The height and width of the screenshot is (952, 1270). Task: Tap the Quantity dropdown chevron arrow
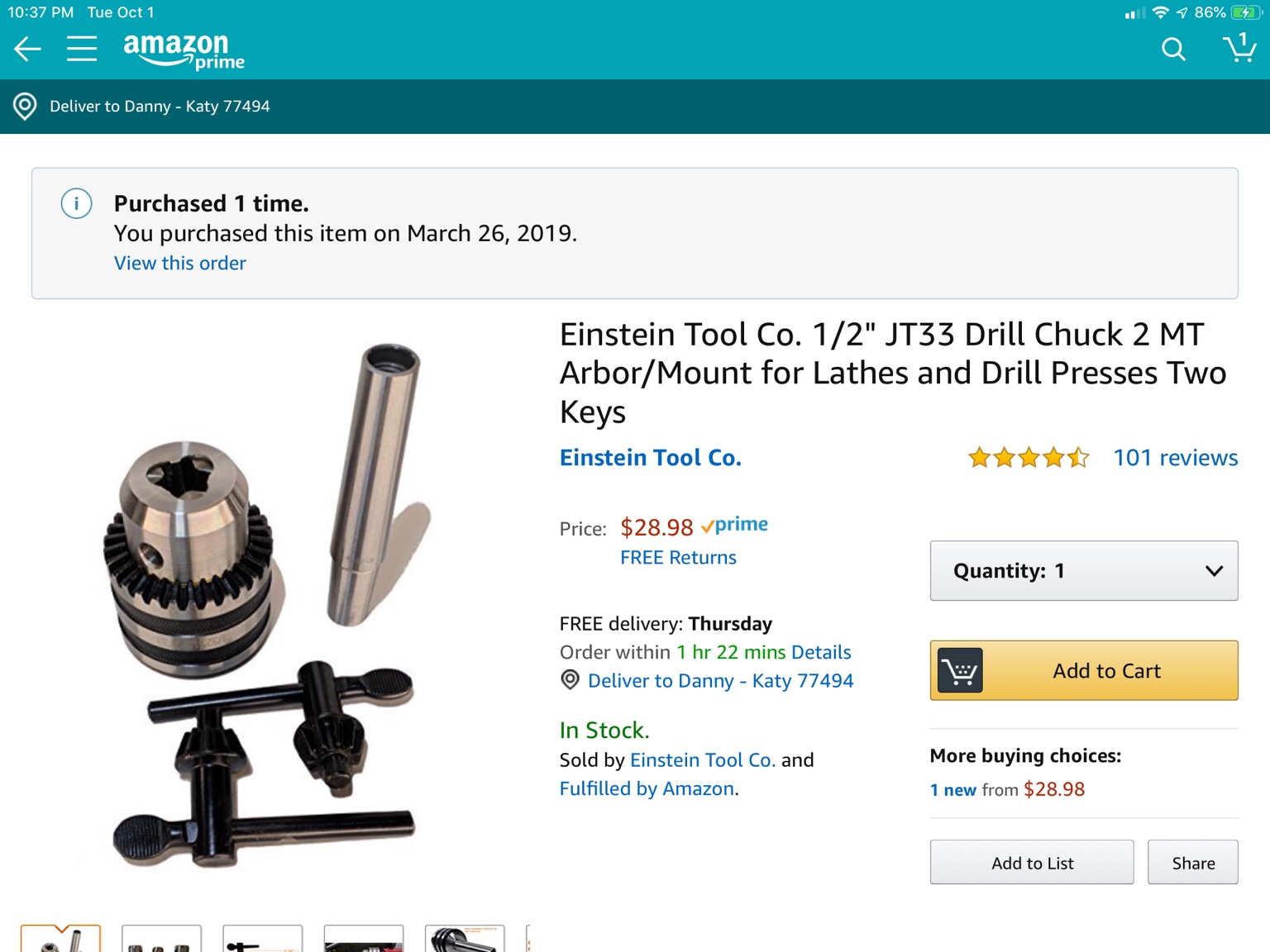coord(1214,571)
